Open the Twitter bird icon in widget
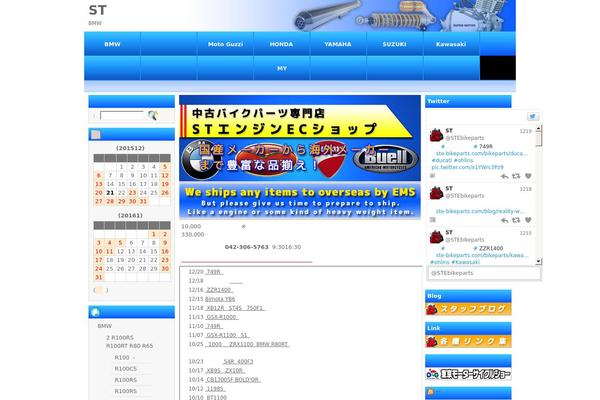 [x=533, y=116]
